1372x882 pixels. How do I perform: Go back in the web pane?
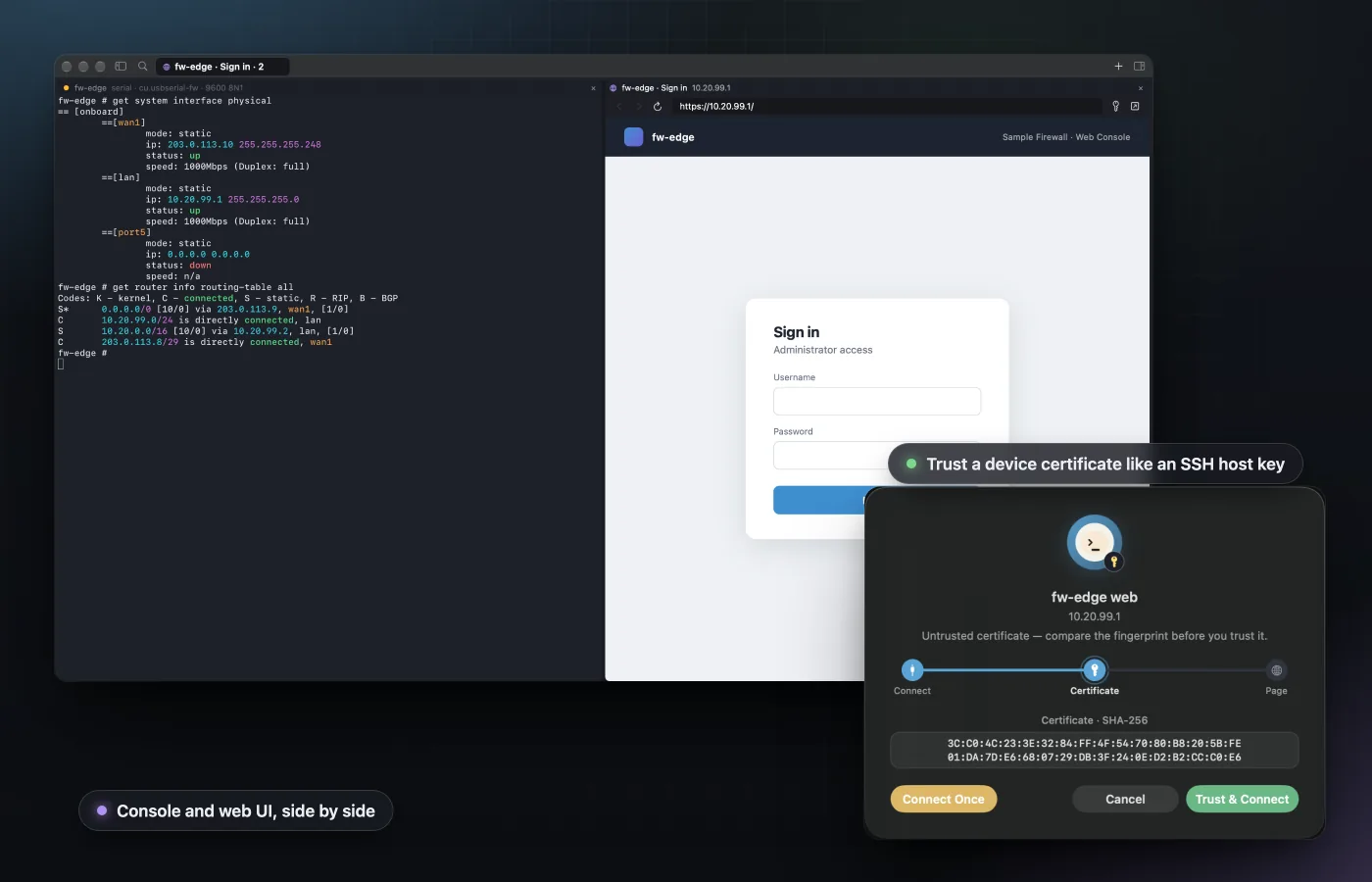619,106
